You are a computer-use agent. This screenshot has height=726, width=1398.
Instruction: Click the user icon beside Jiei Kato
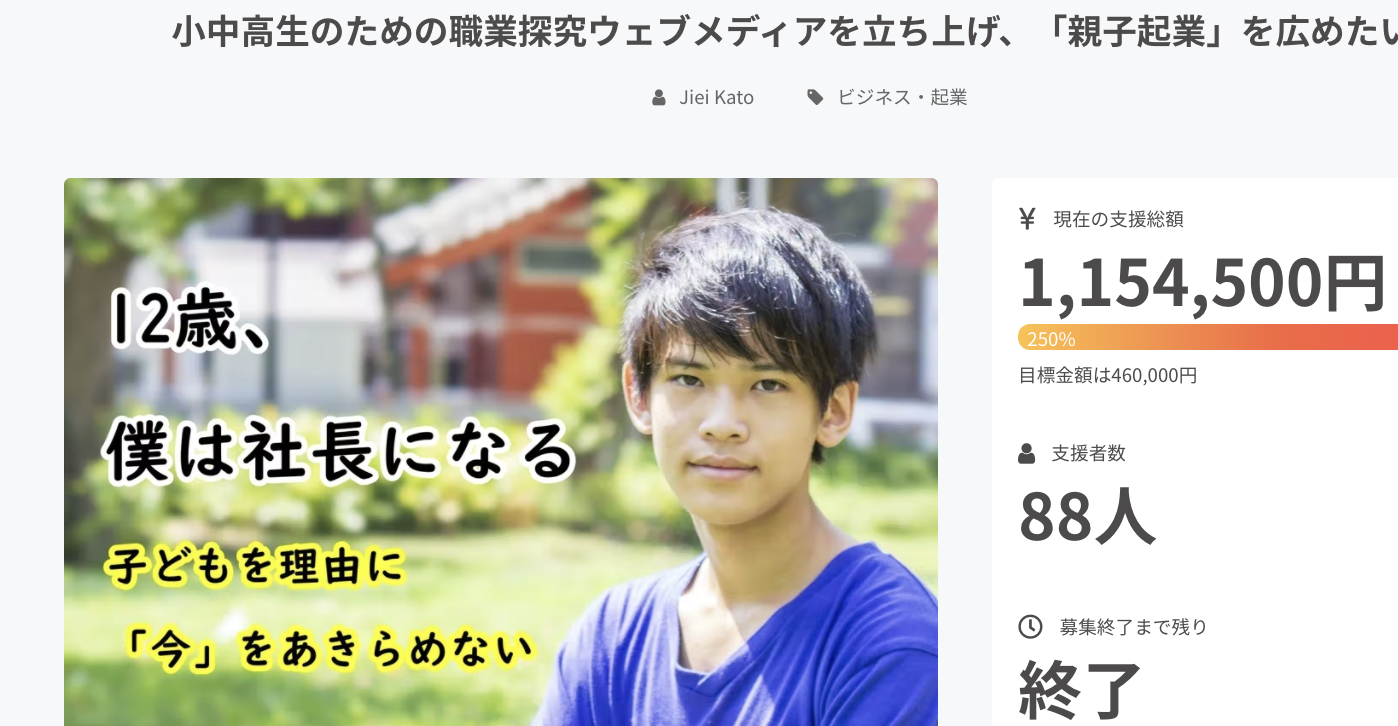tap(658, 98)
